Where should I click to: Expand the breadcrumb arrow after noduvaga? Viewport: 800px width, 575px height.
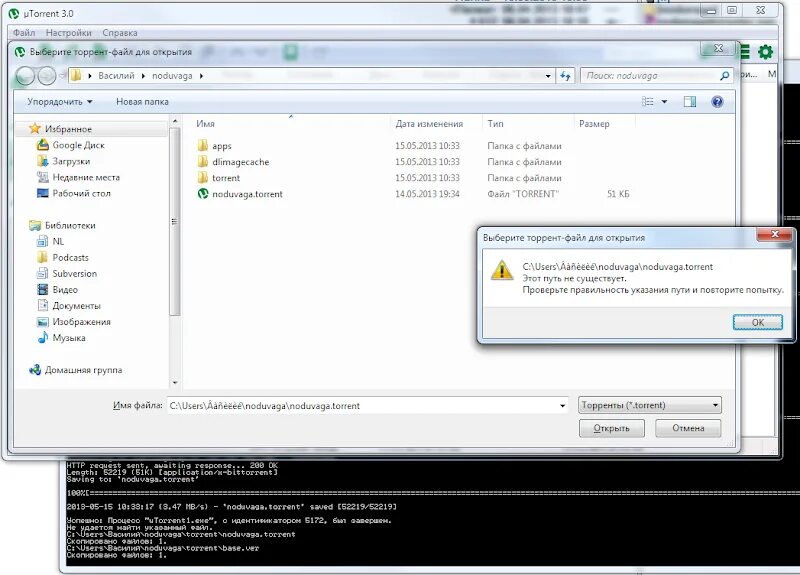pos(202,76)
